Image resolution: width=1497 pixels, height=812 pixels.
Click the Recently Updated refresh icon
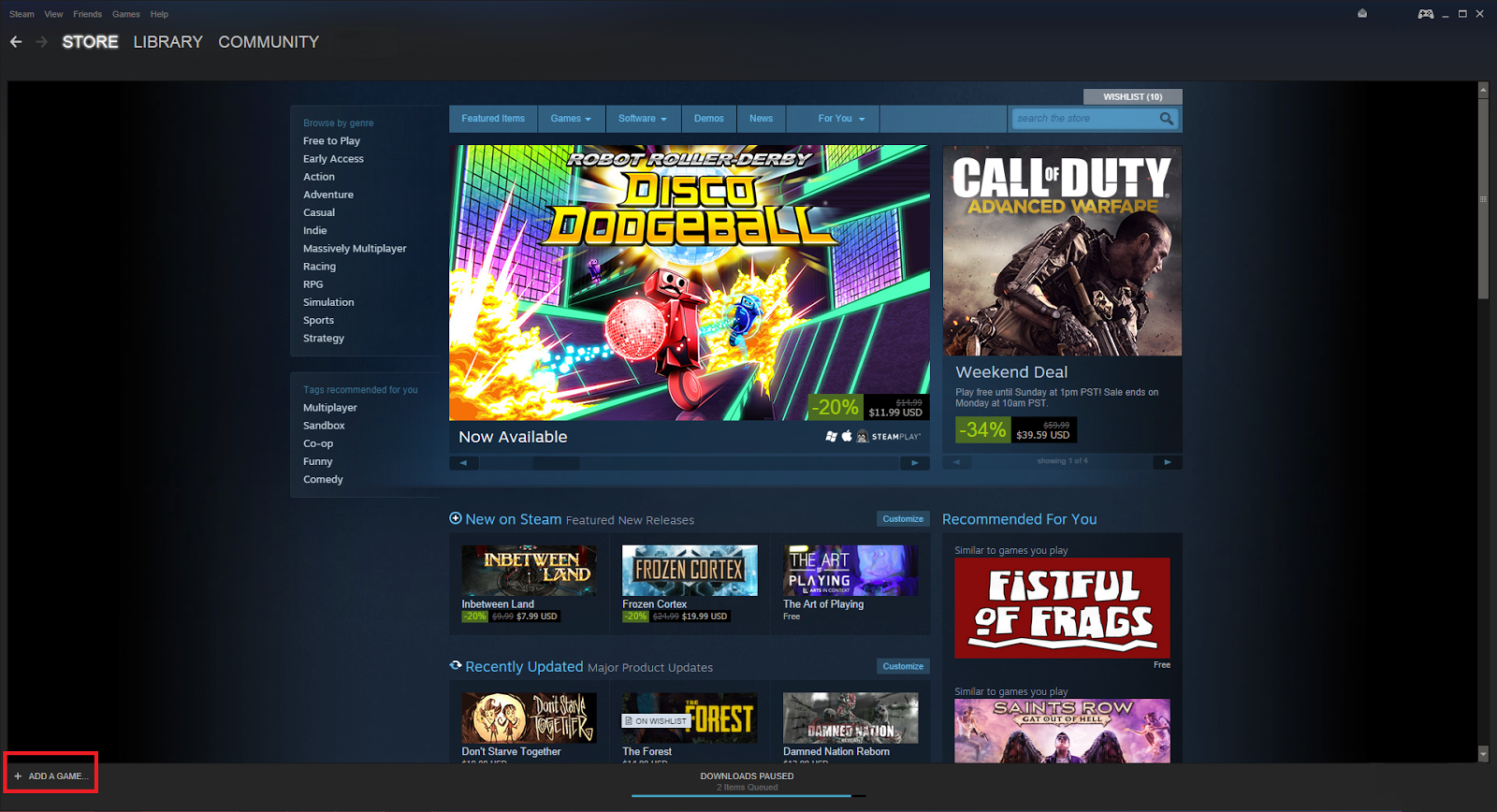(x=456, y=666)
